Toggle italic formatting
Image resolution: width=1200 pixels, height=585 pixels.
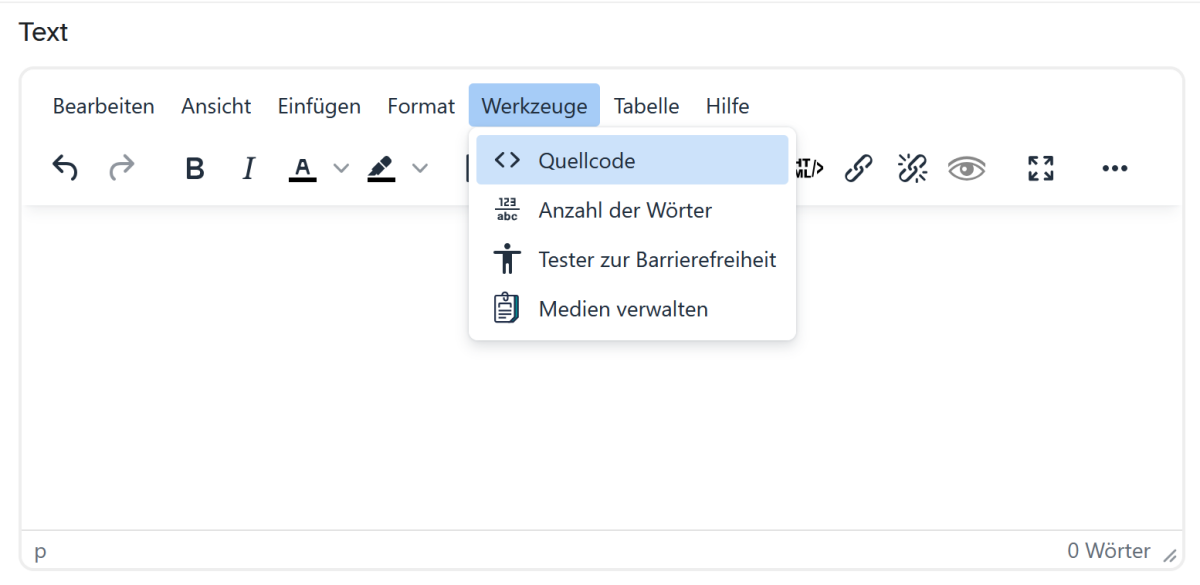click(249, 168)
